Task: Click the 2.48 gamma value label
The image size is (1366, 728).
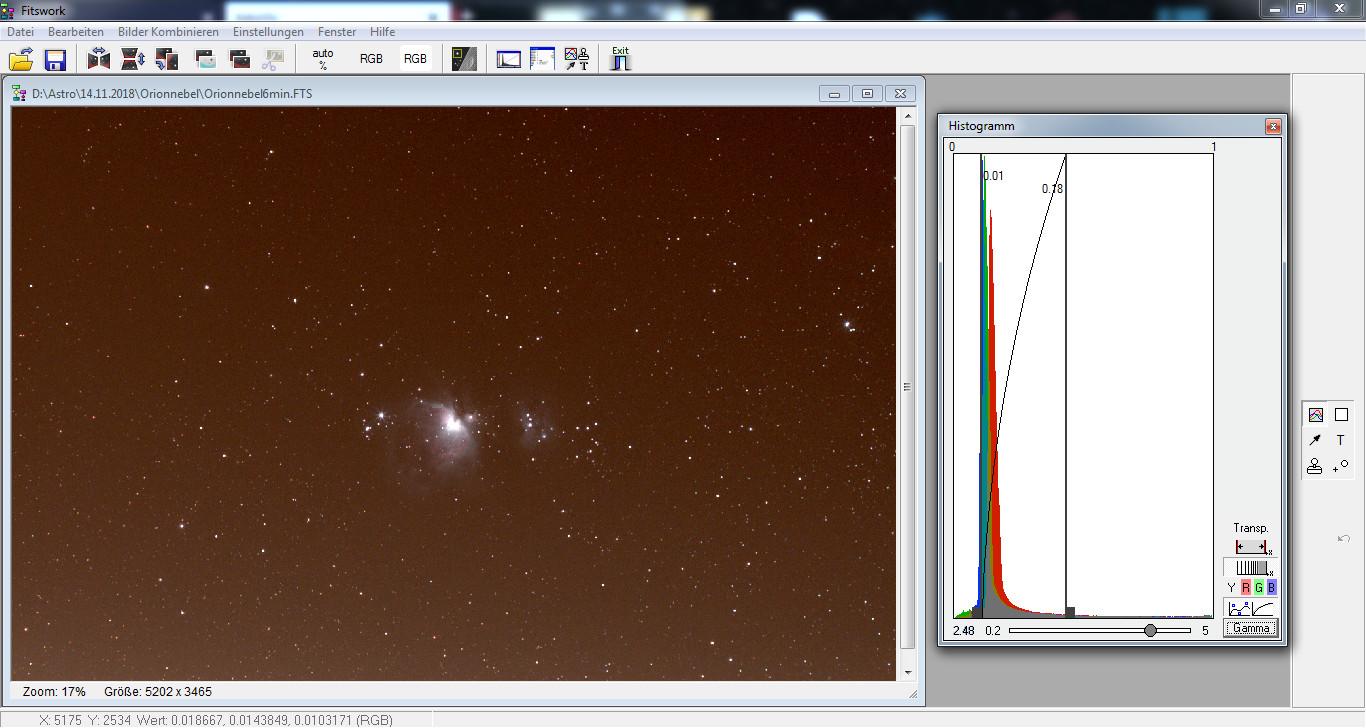Action: coord(964,631)
